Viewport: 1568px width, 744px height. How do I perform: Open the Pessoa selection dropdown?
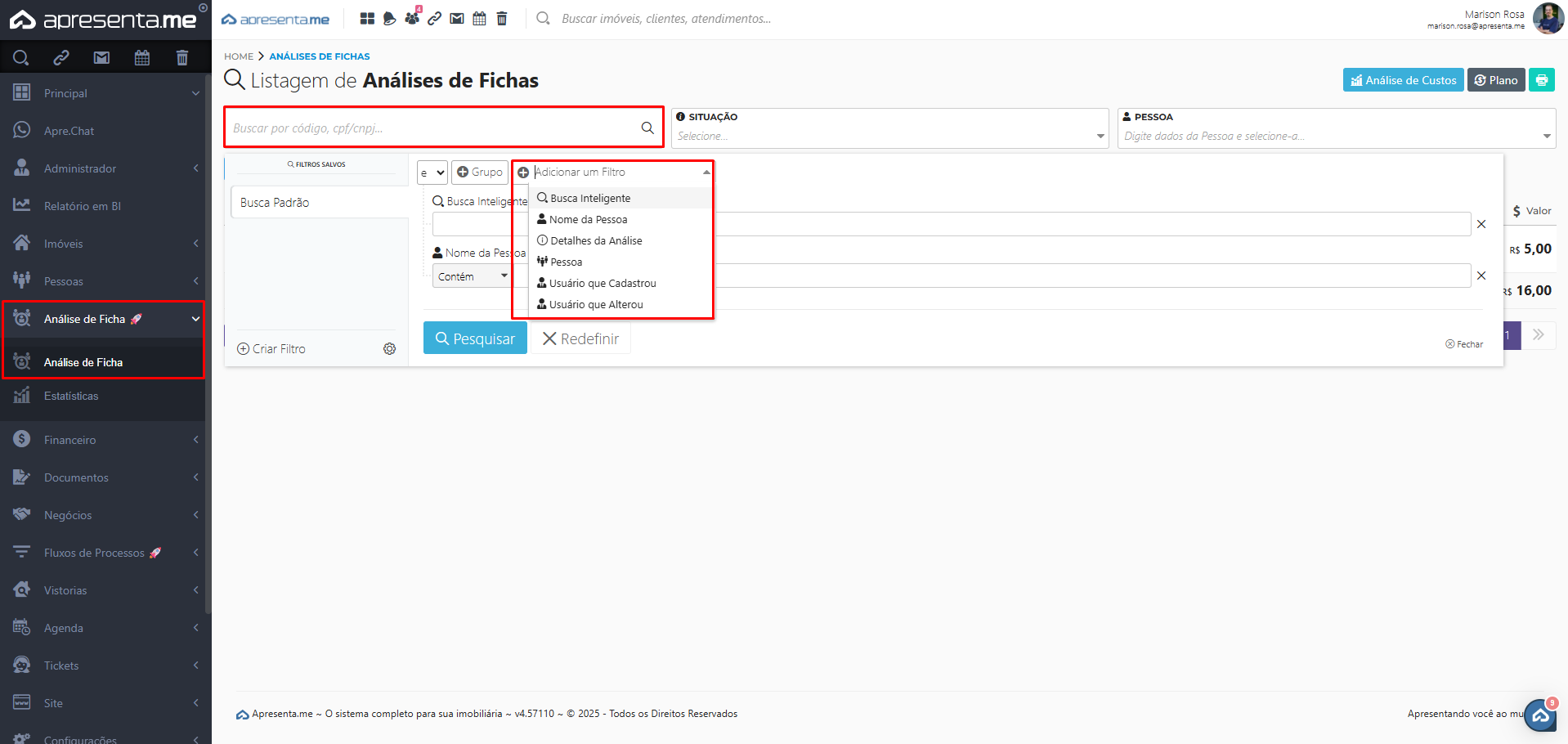[1336, 136]
